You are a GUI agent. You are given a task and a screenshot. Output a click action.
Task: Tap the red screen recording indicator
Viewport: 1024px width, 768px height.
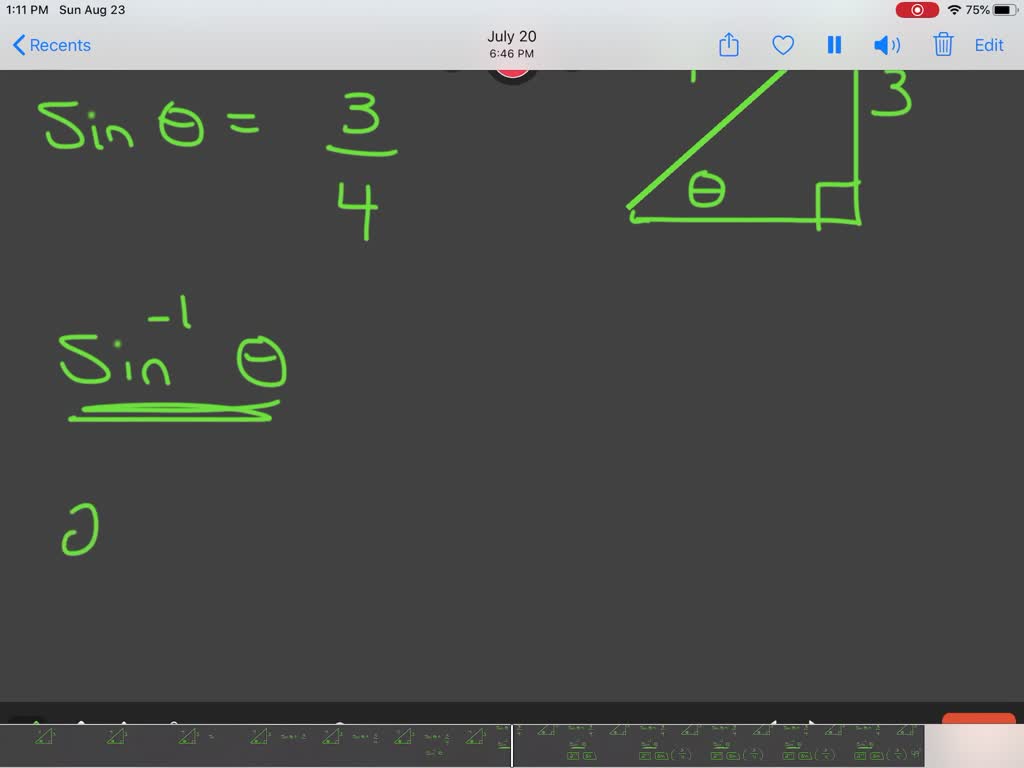[x=917, y=9]
